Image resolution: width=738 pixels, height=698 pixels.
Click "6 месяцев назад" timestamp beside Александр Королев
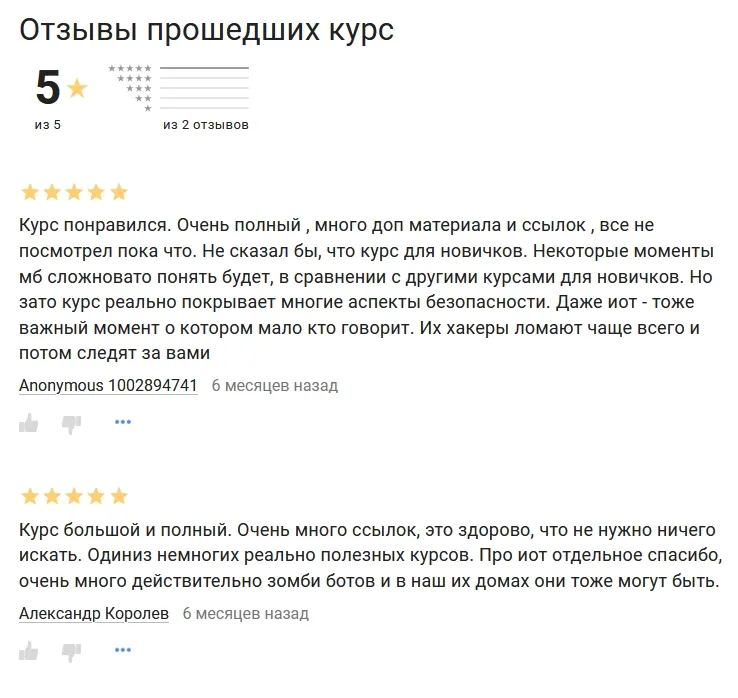[x=246, y=613]
